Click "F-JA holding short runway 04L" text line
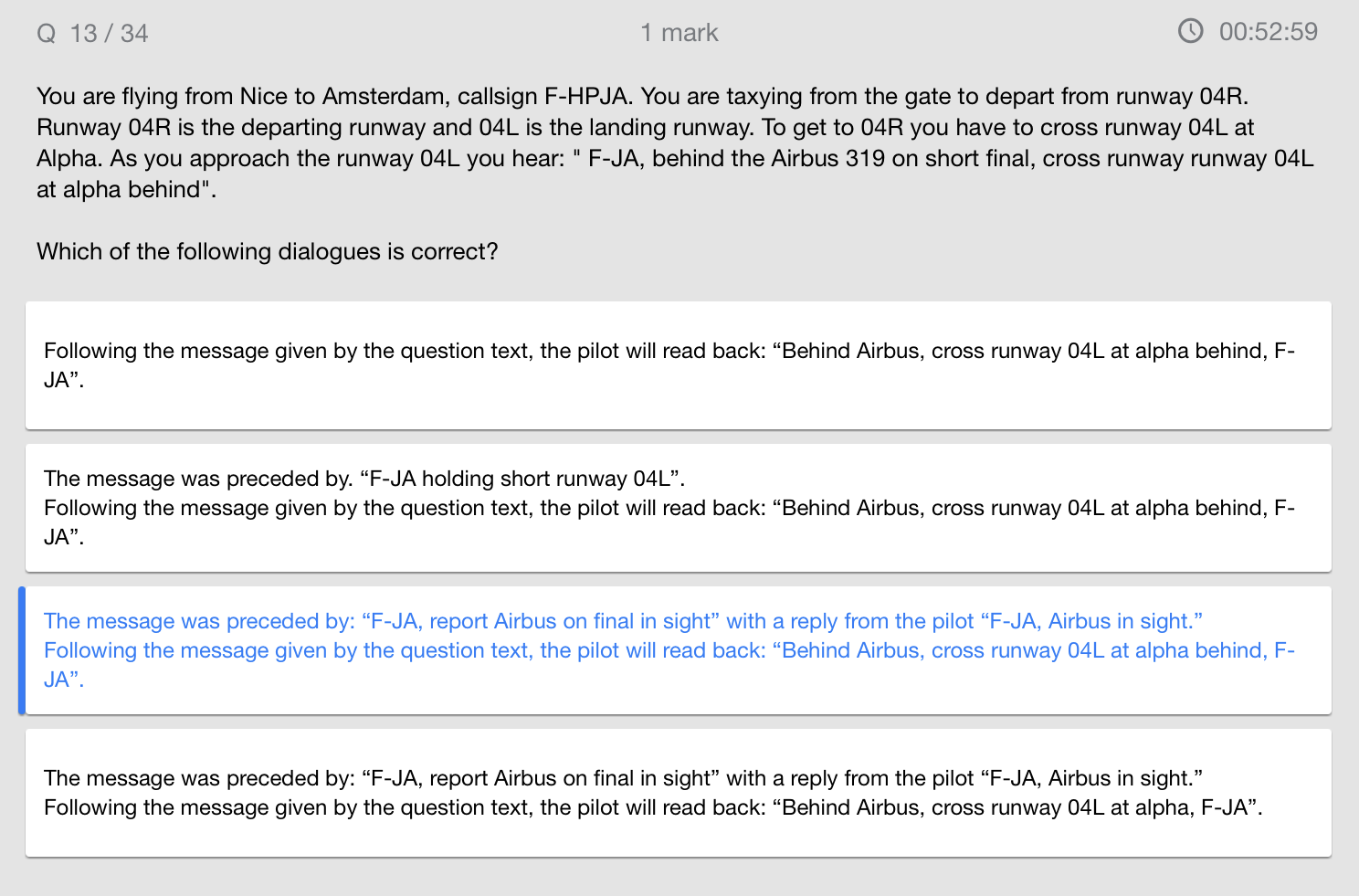 (363, 479)
